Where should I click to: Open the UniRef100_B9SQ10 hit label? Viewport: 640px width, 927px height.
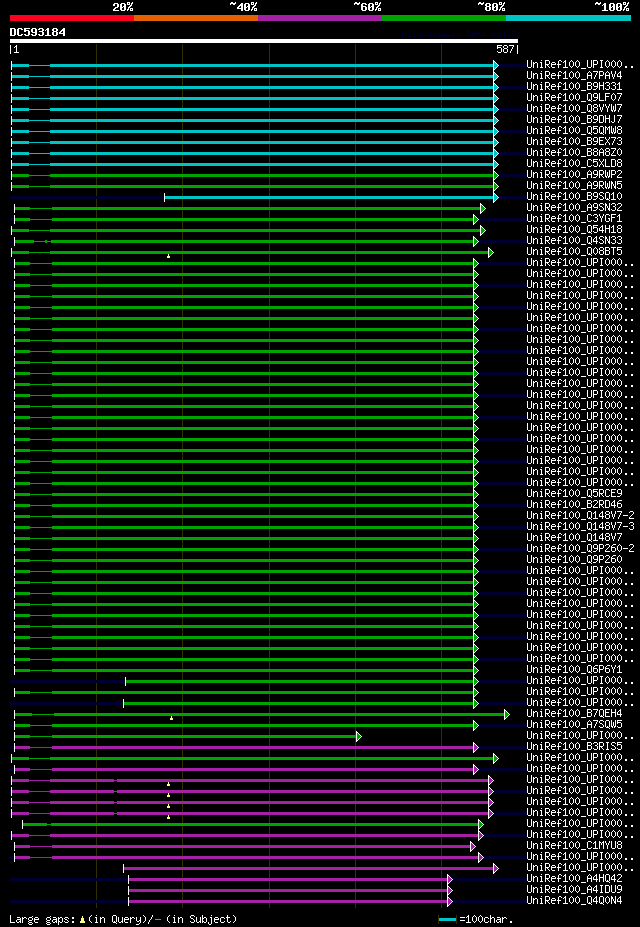tap(574, 196)
